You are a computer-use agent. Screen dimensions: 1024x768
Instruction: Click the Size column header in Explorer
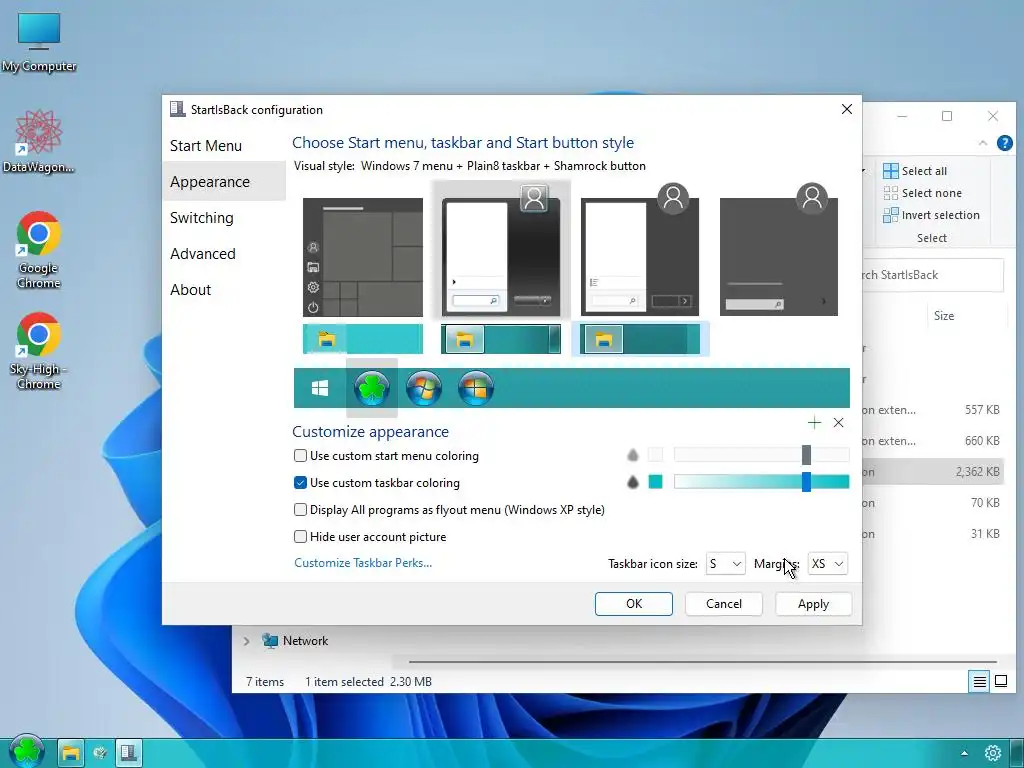coord(944,315)
